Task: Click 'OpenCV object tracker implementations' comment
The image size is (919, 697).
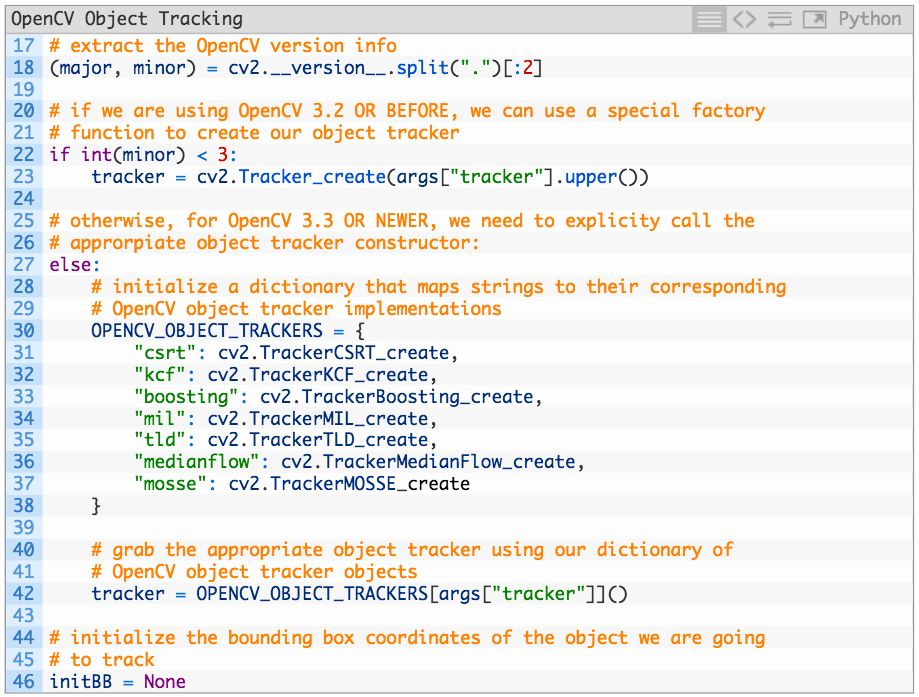Action: 297,309
